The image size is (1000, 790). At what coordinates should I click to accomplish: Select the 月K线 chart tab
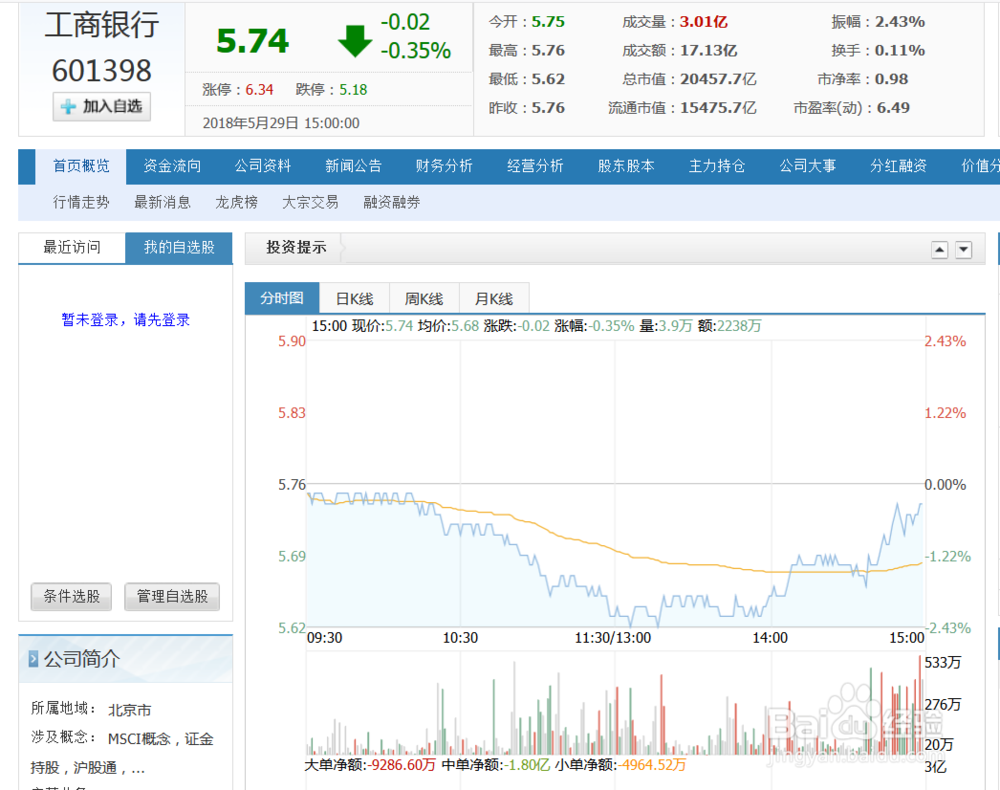pyautogui.click(x=494, y=298)
